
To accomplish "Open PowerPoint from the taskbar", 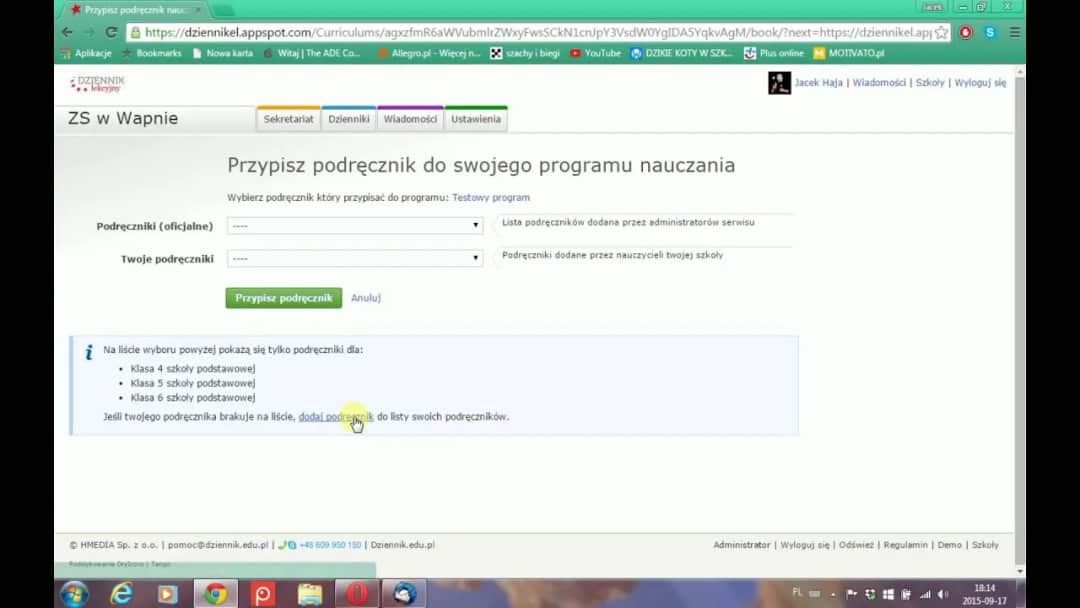I will click(x=262, y=593).
